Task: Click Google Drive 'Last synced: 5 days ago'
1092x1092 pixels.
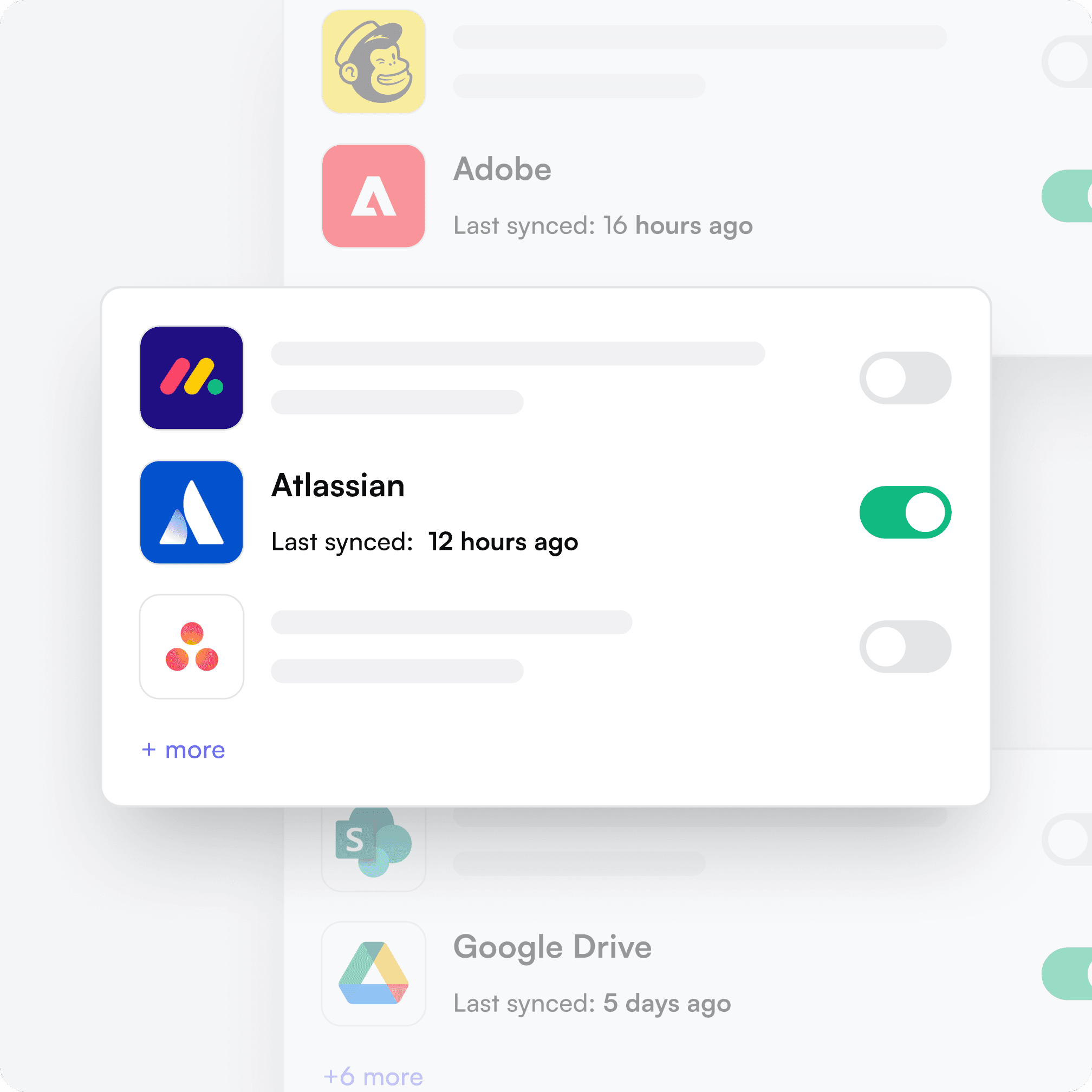Action: point(592,1004)
